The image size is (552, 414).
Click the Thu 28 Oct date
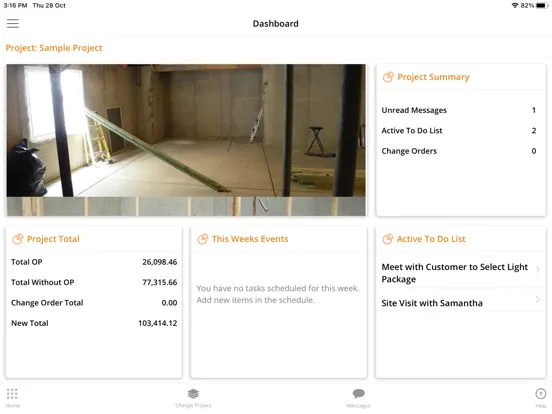49,5
